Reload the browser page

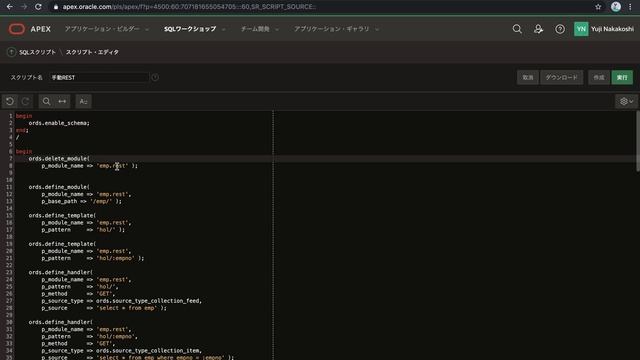(38, 7)
